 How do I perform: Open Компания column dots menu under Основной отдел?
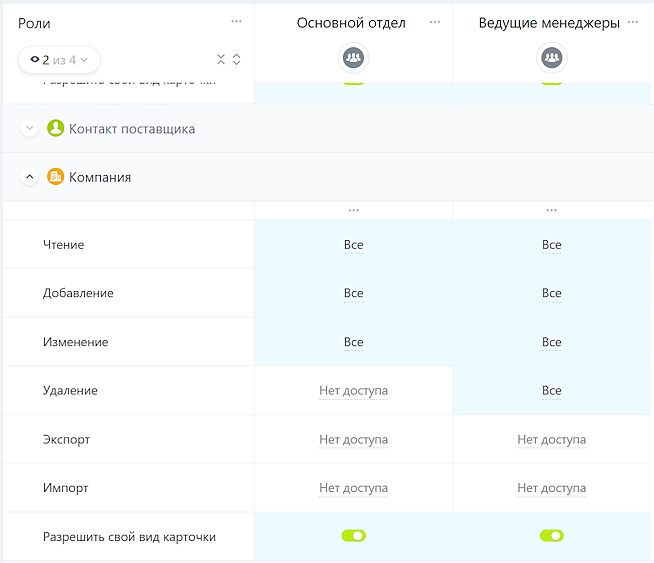353,210
